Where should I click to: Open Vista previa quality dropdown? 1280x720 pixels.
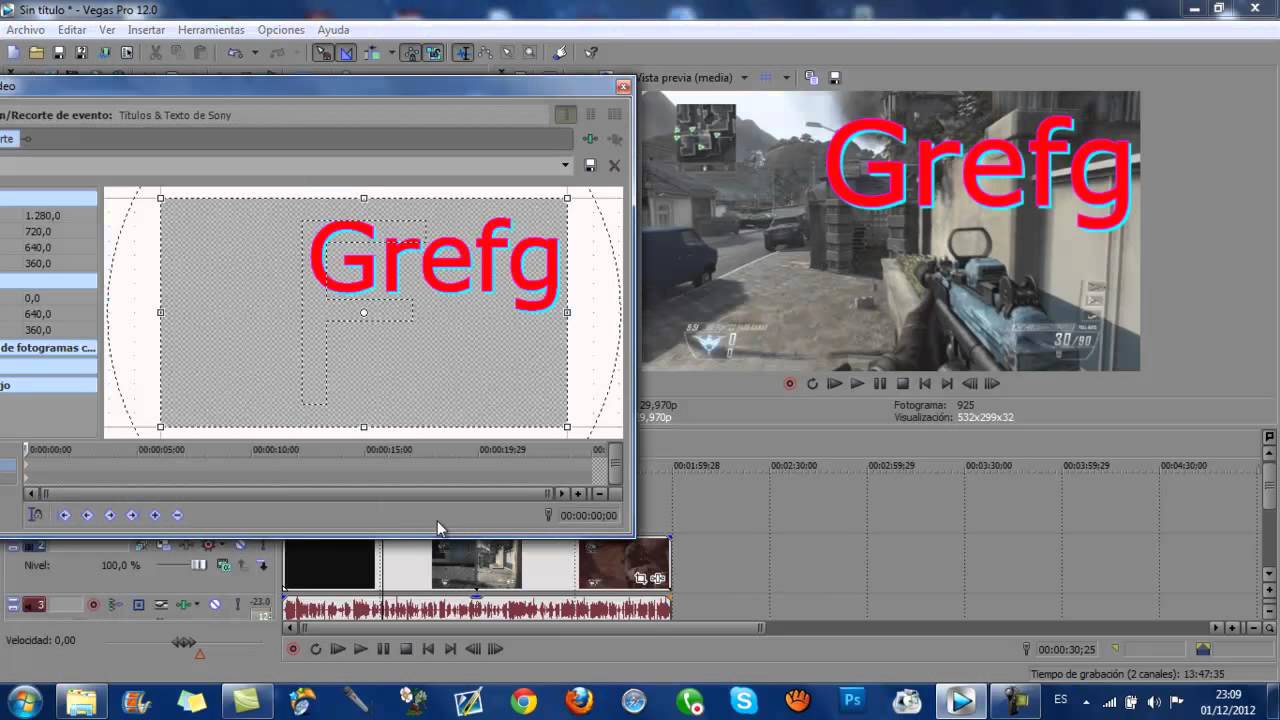point(743,77)
